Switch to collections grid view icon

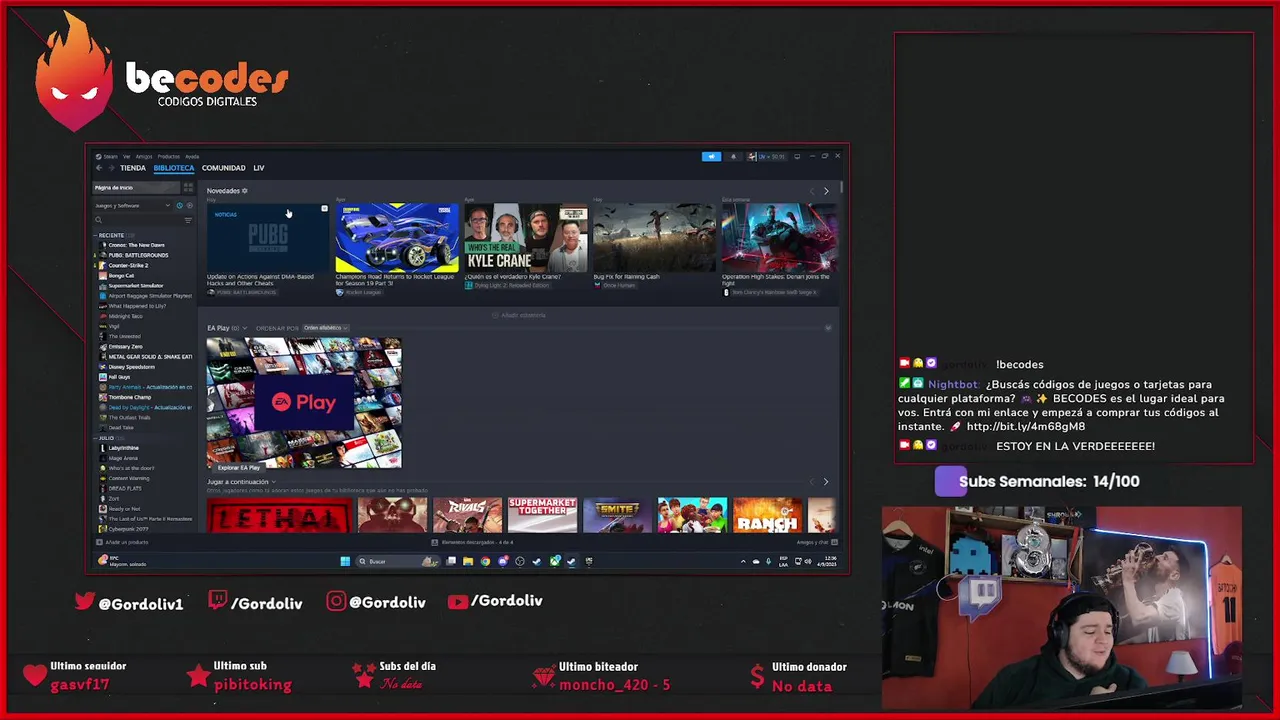point(188,187)
